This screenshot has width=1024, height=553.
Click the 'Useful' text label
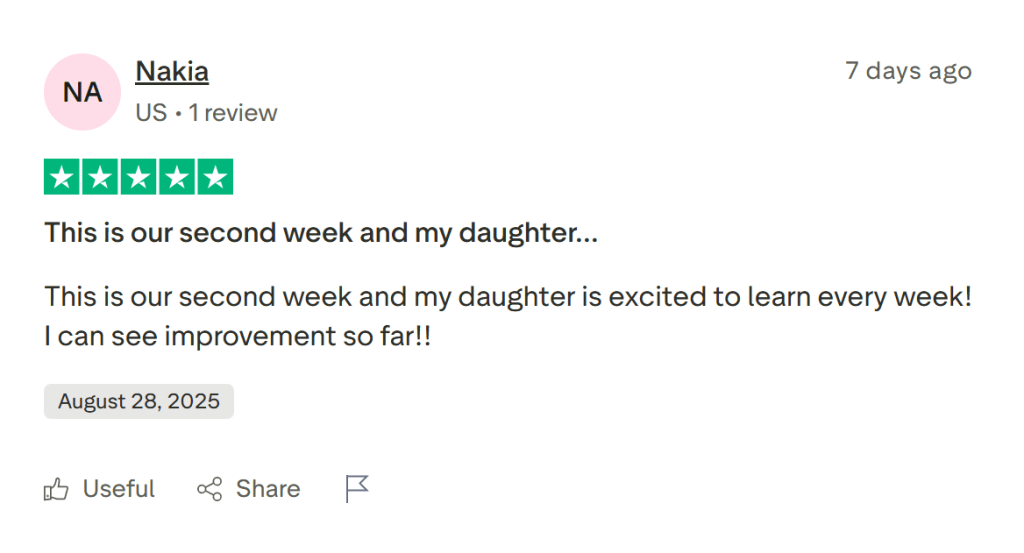(118, 489)
